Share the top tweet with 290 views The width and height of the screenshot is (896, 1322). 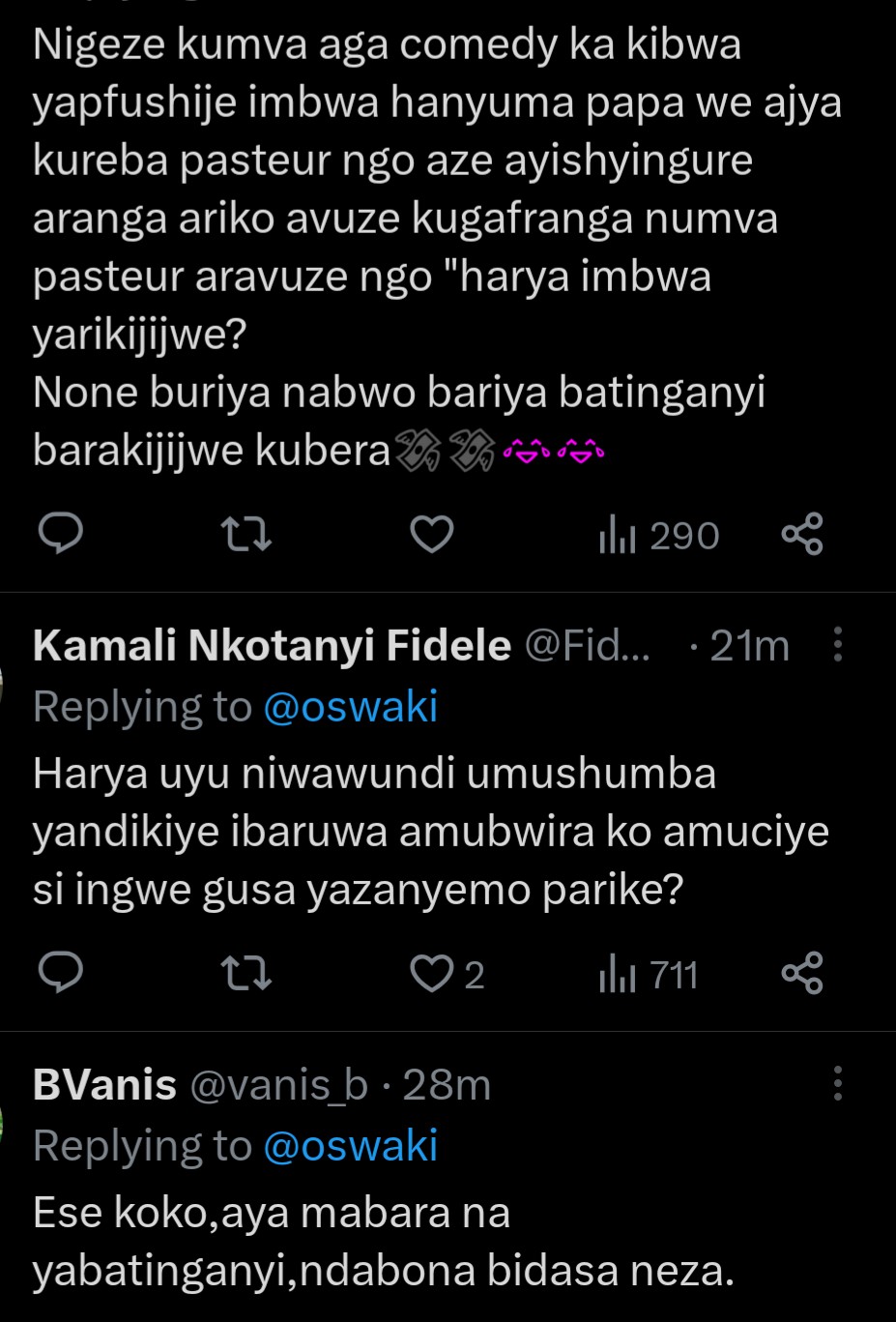802,534
